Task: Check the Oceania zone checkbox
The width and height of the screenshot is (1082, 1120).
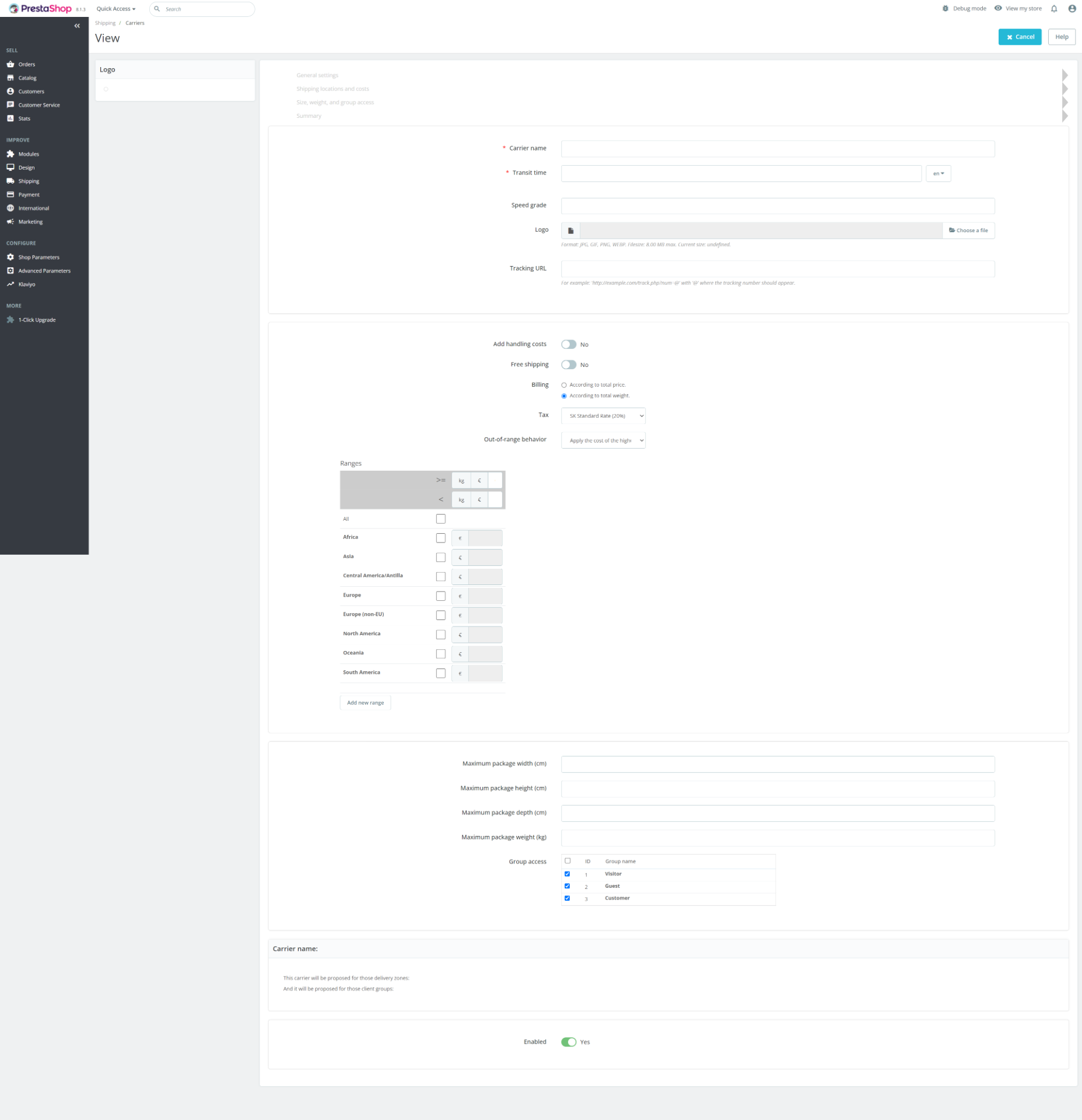Action: [441, 653]
